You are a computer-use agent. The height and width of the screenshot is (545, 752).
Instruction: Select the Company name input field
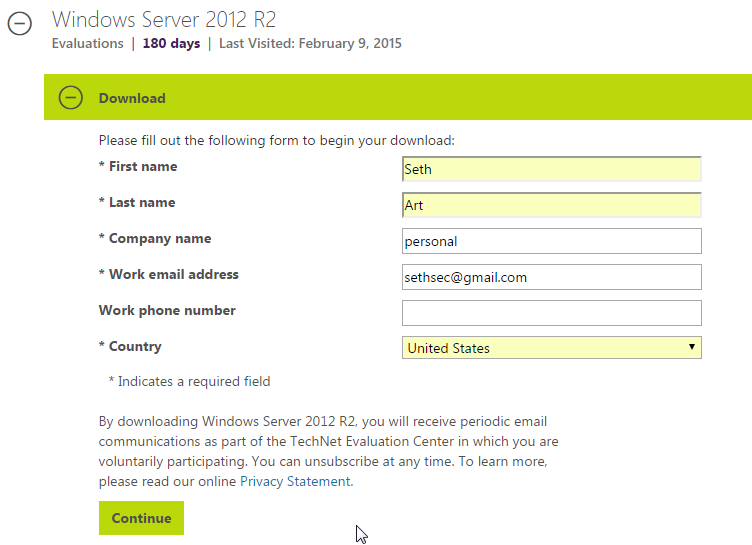point(551,241)
